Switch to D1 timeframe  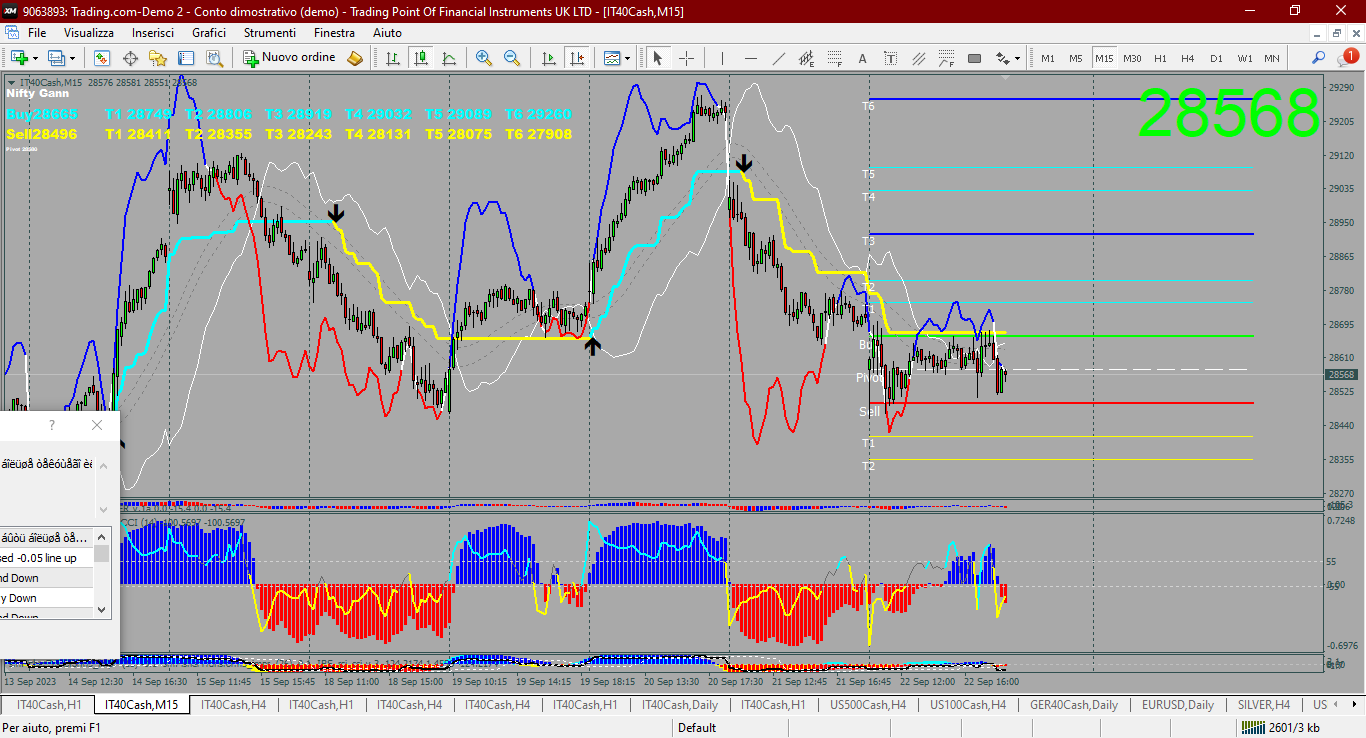(x=1216, y=58)
